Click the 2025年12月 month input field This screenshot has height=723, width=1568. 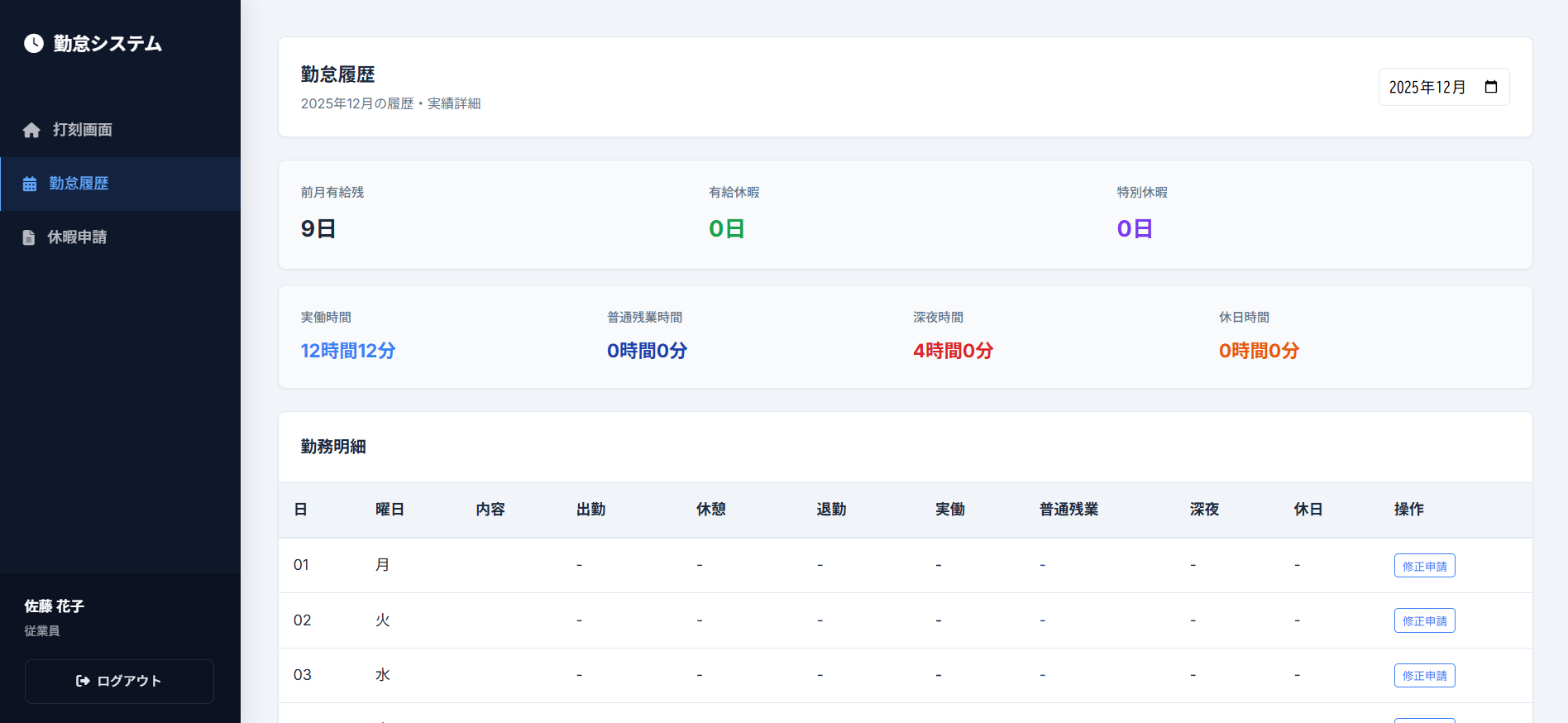(x=1427, y=87)
